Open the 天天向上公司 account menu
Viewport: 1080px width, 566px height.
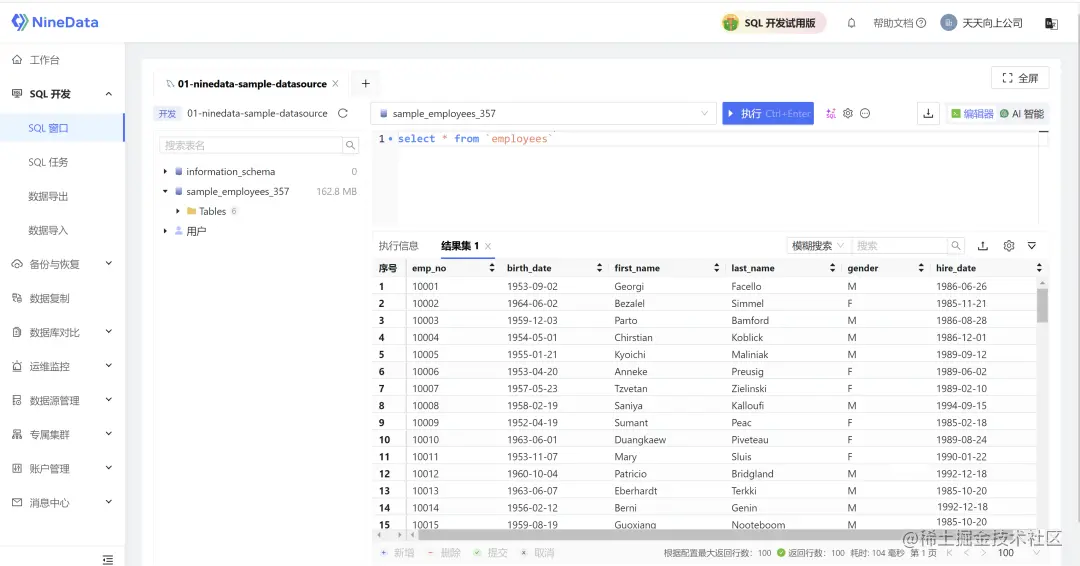(982, 23)
